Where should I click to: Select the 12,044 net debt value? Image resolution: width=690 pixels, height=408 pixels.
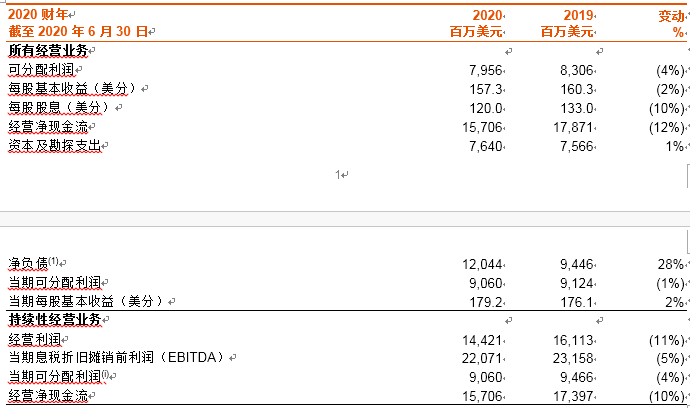[x=482, y=264]
